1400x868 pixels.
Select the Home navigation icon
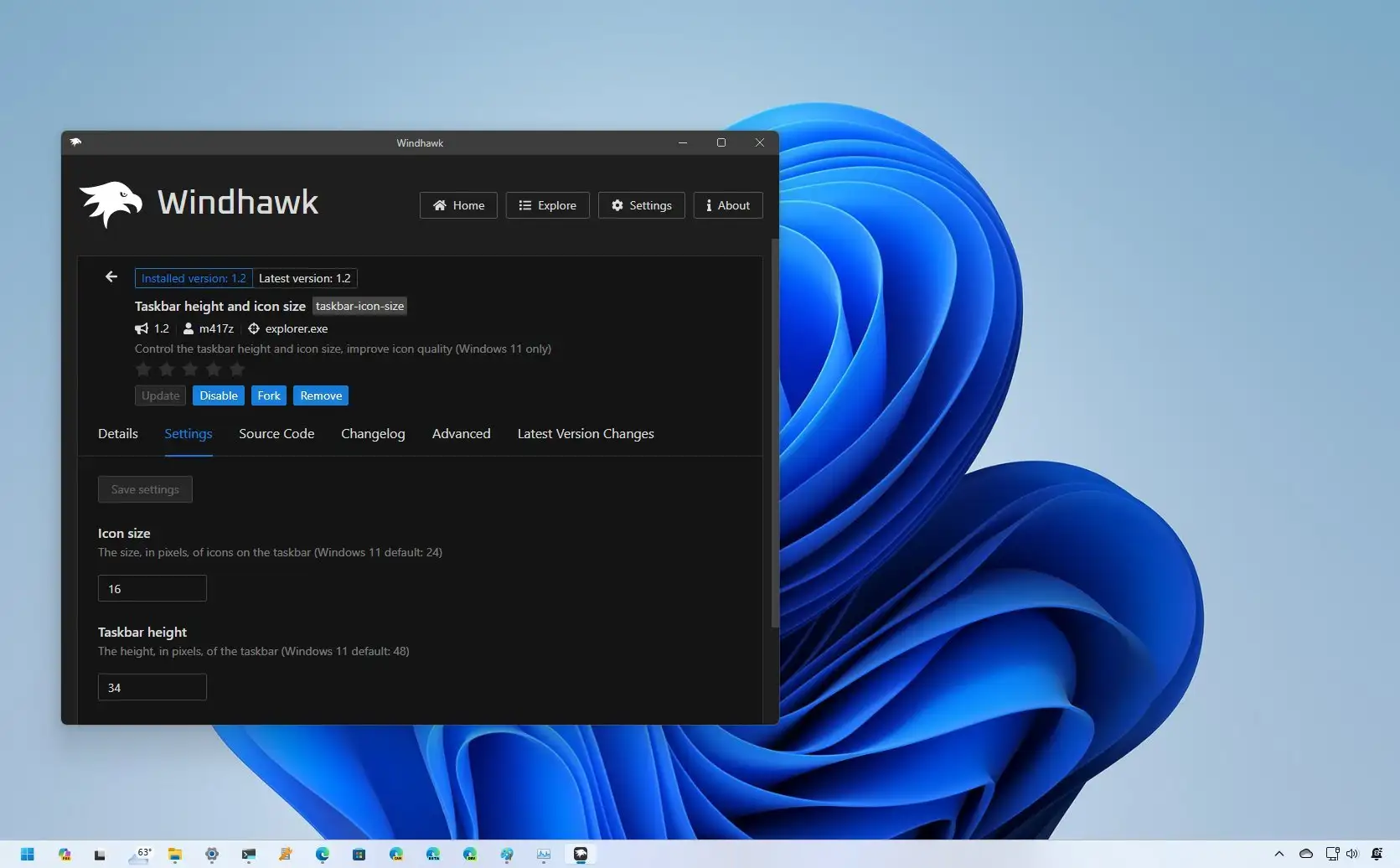click(439, 205)
